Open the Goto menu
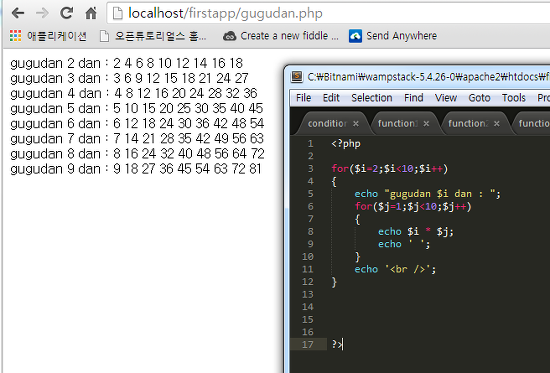Screen dimensions: 550x373 (479, 98)
